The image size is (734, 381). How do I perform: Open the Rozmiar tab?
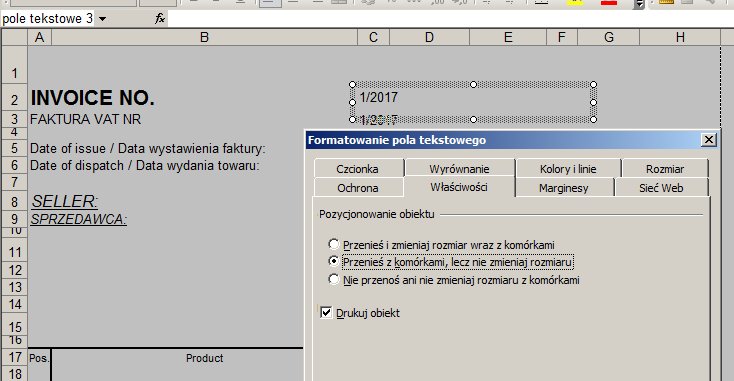coord(665,169)
